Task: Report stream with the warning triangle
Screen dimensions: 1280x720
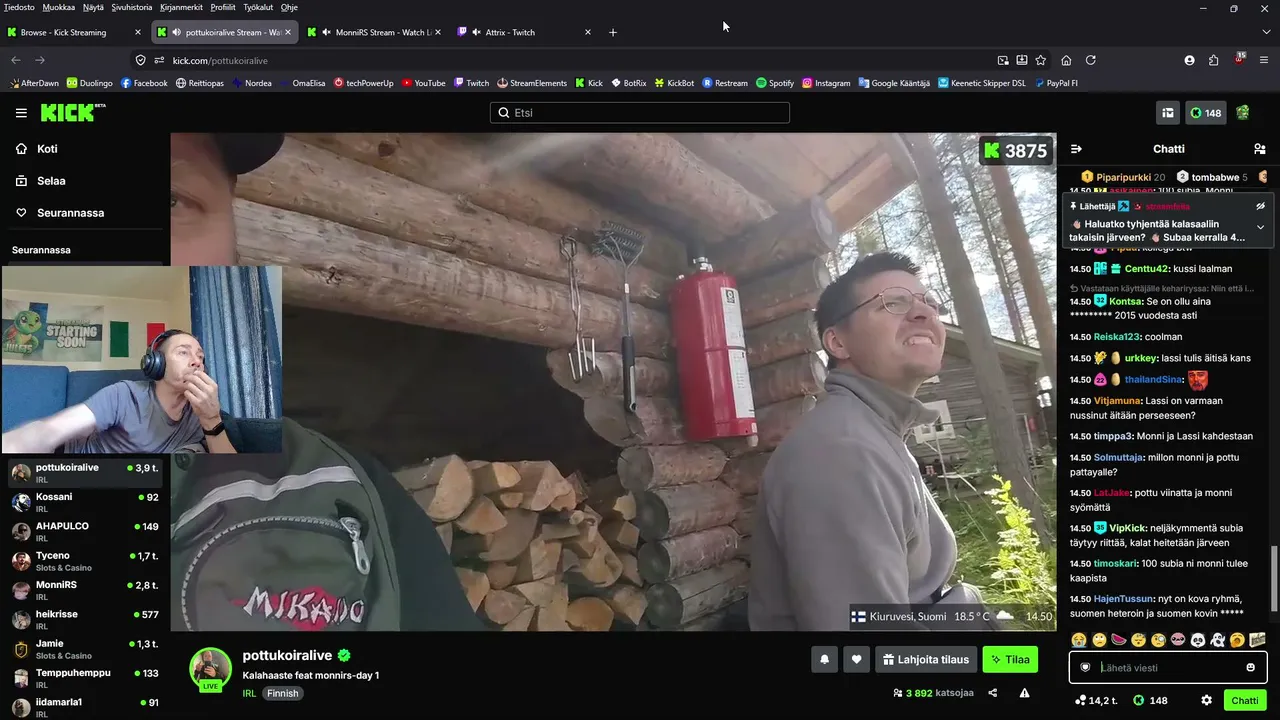Action: point(1024,693)
